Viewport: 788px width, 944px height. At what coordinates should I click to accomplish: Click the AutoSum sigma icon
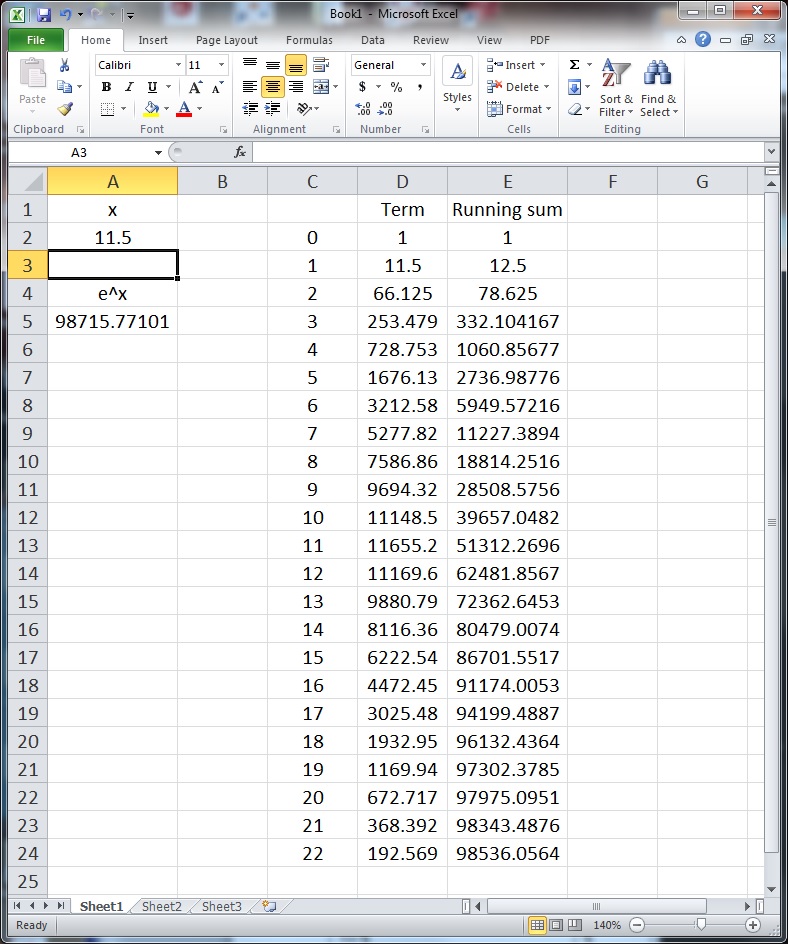575,65
